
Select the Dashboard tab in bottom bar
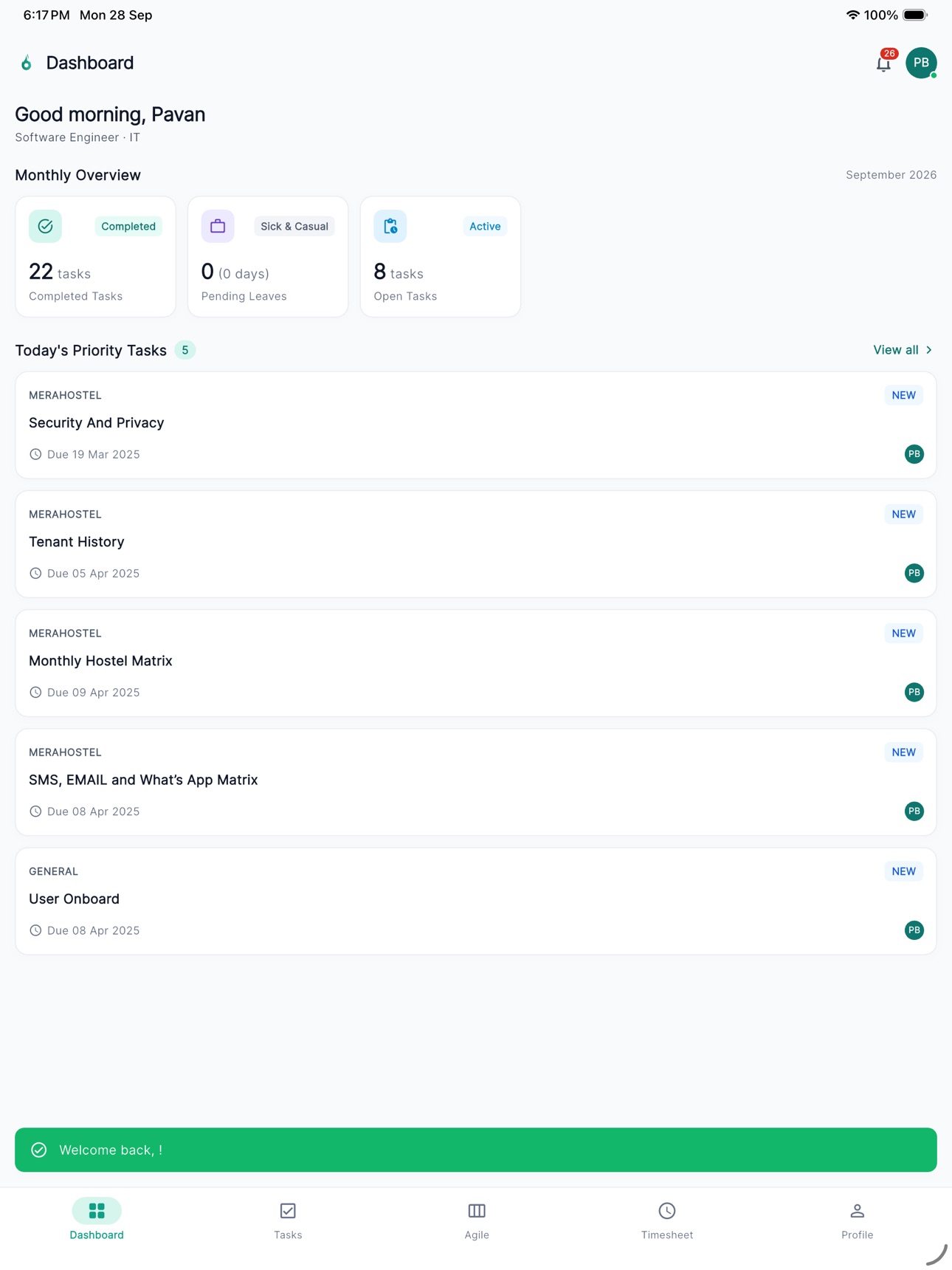coord(97,1221)
